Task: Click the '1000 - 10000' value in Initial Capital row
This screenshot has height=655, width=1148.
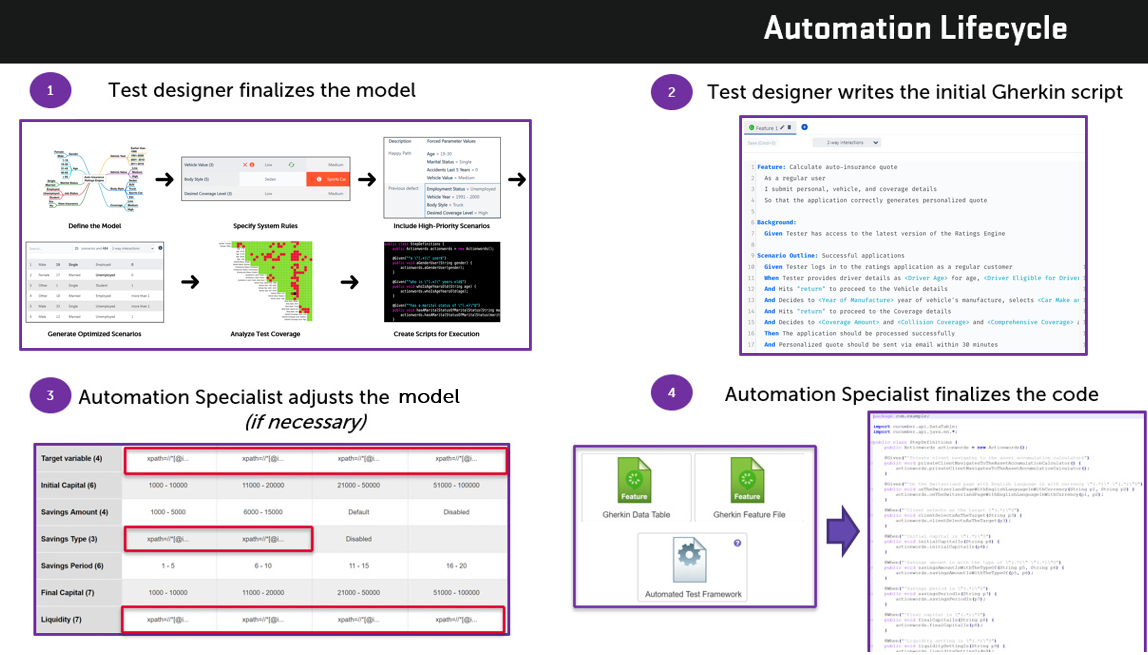Action: point(168,485)
